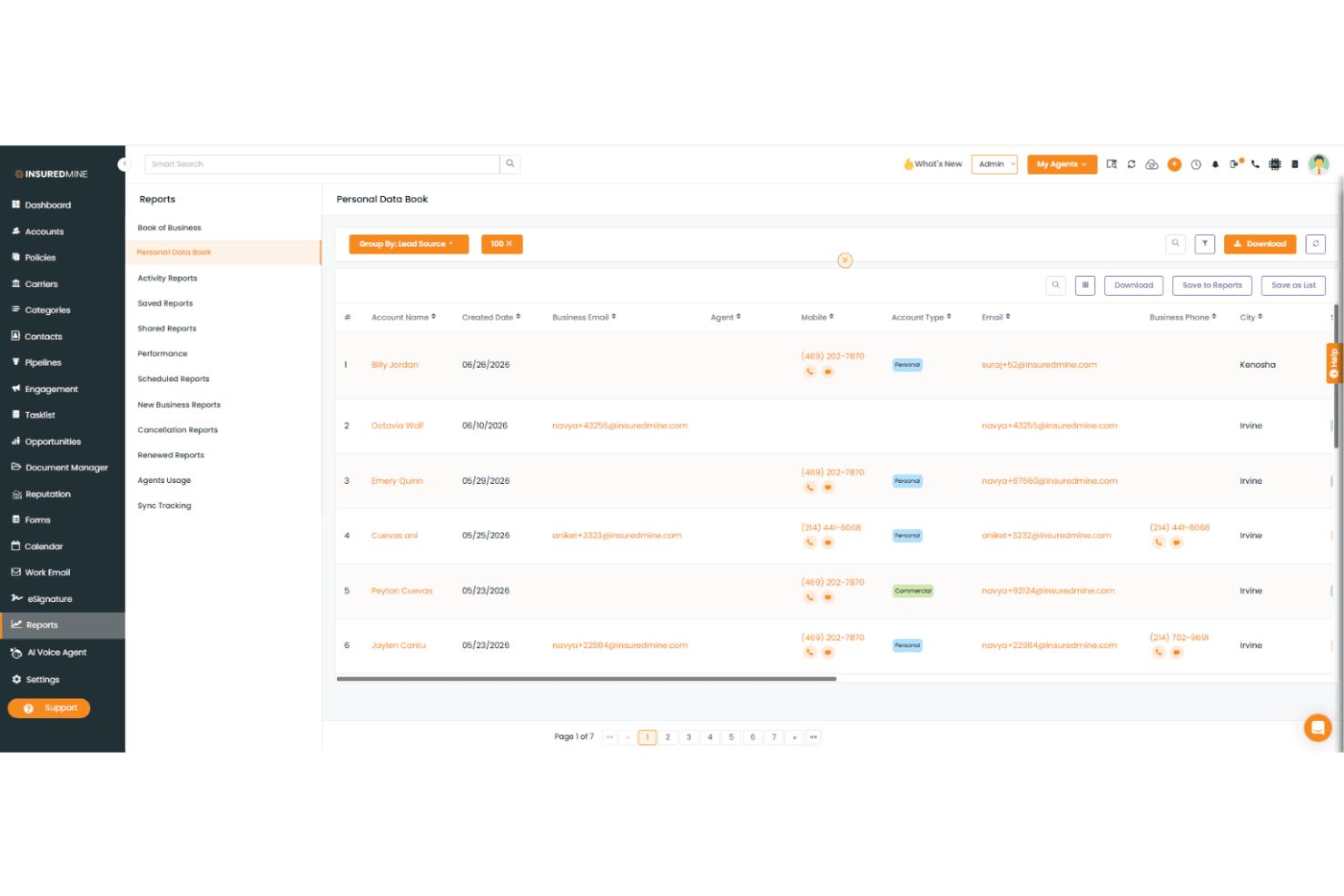
Task: Message Emery Quinn's mobile via chat icon
Action: click(x=828, y=487)
